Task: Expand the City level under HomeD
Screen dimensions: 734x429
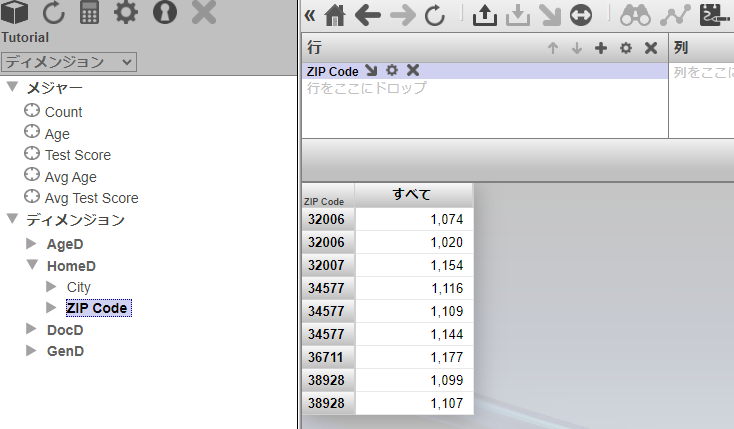Action: pyautogui.click(x=51, y=287)
